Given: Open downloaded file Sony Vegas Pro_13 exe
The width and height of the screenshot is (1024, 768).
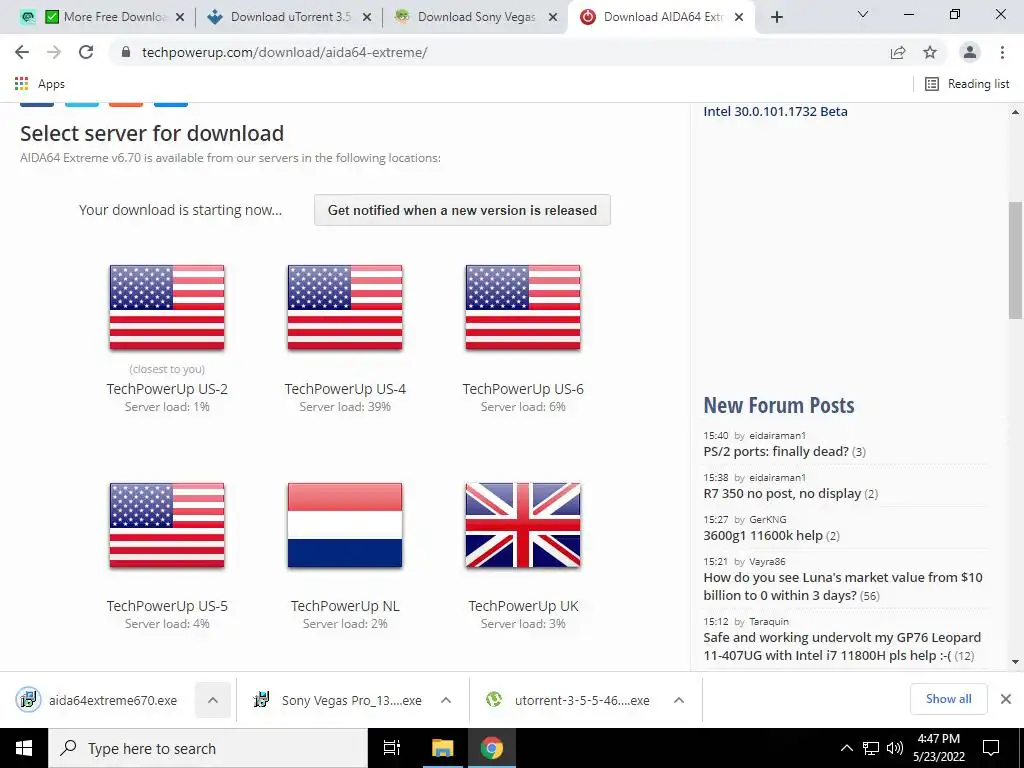Looking at the screenshot, I should pyautogui.click(x=351, y=700).
